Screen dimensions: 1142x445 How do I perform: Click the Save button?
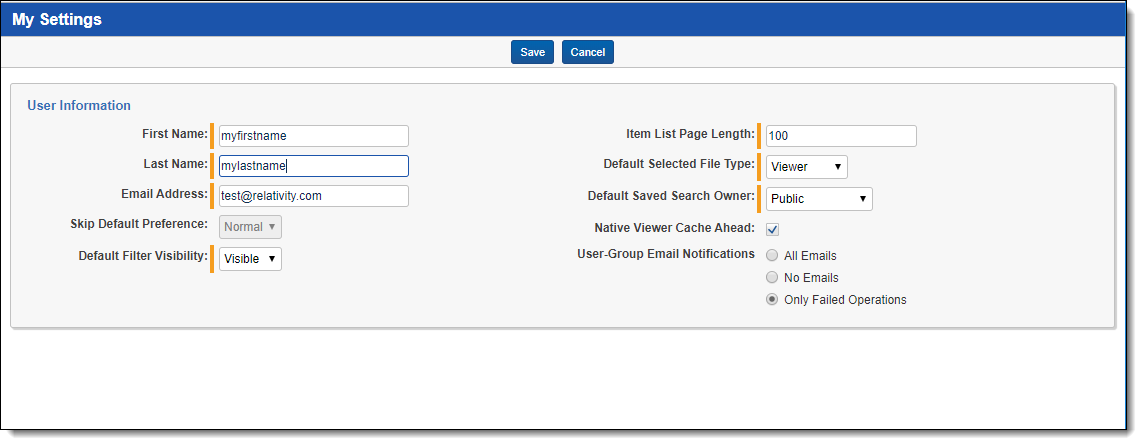[532, 52]
